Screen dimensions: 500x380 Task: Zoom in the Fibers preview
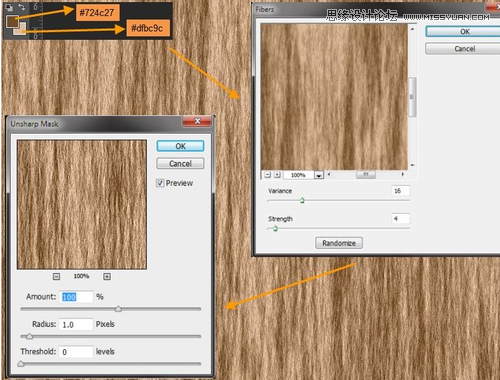coord(277,175)
